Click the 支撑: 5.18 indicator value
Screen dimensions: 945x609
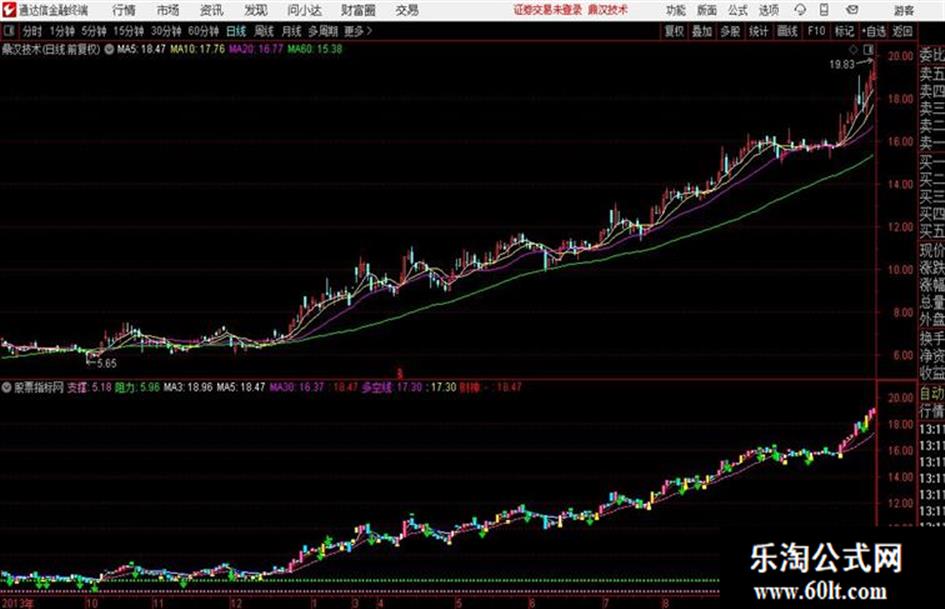point(89,387)
